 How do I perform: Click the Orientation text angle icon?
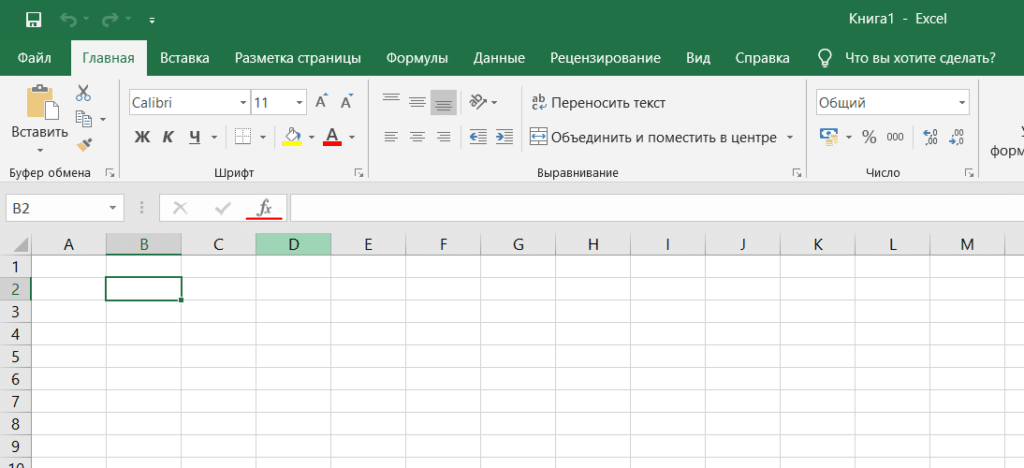(x=478, y=102)
